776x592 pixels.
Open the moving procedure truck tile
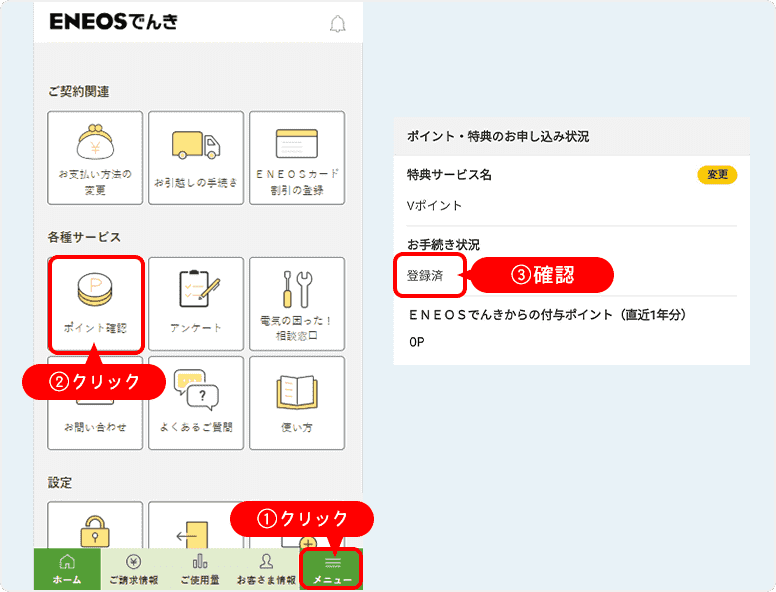[196, 157]
